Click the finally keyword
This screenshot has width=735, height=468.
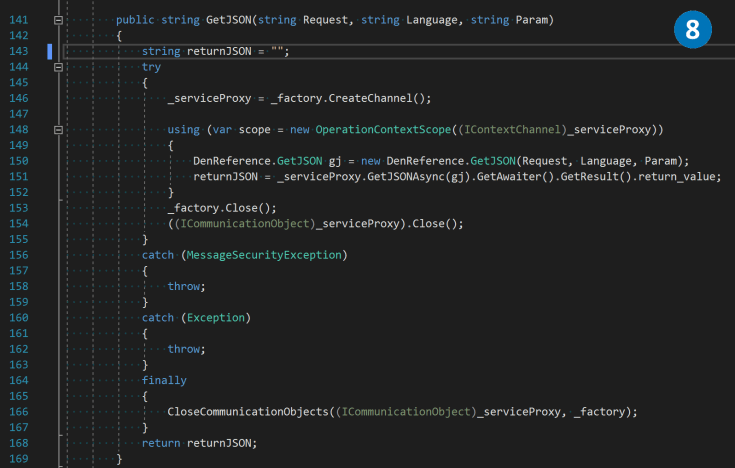pos(164,380)
